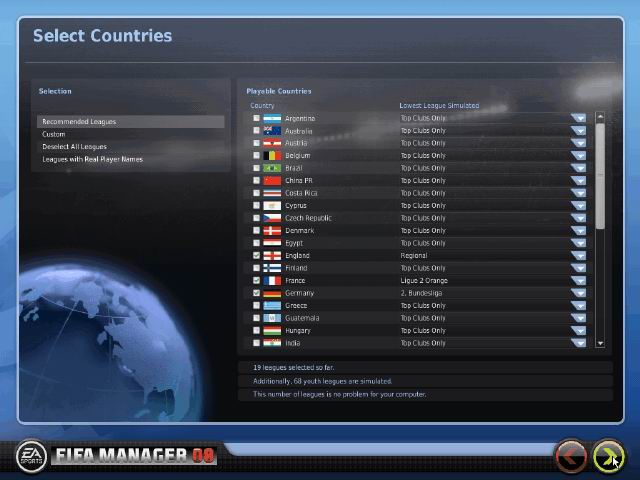640x480 pixels.
Task: Click the Austria flag icon
Action: (272, 143)
